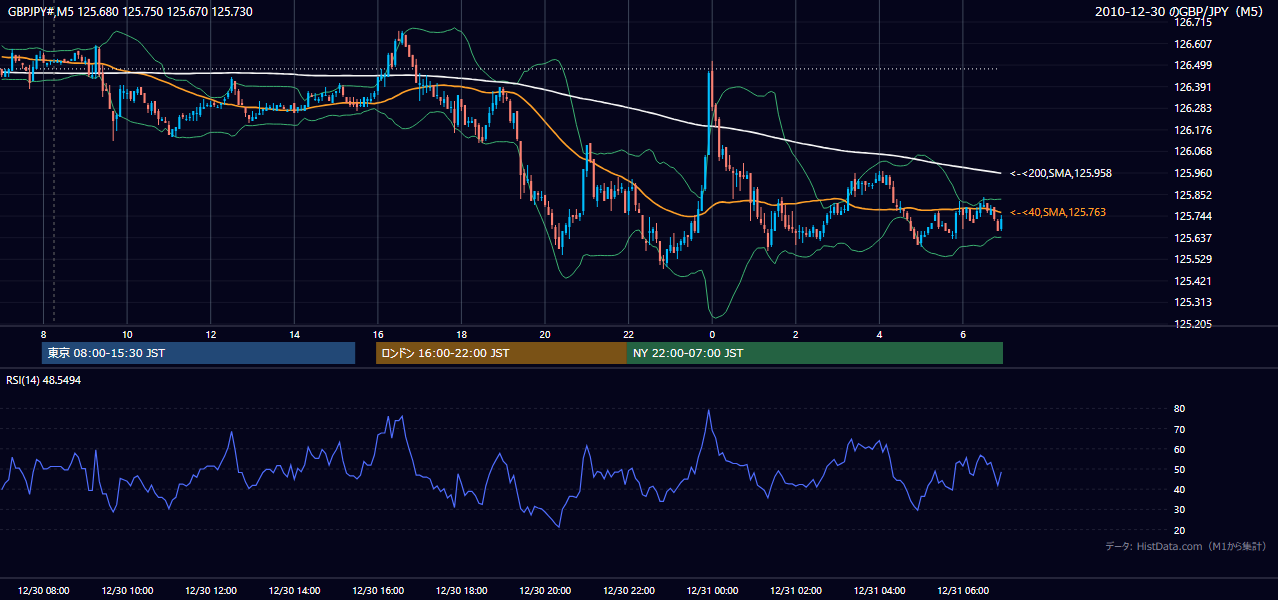
Task: Click price axis label 125.637
Action: (1193, 238)
